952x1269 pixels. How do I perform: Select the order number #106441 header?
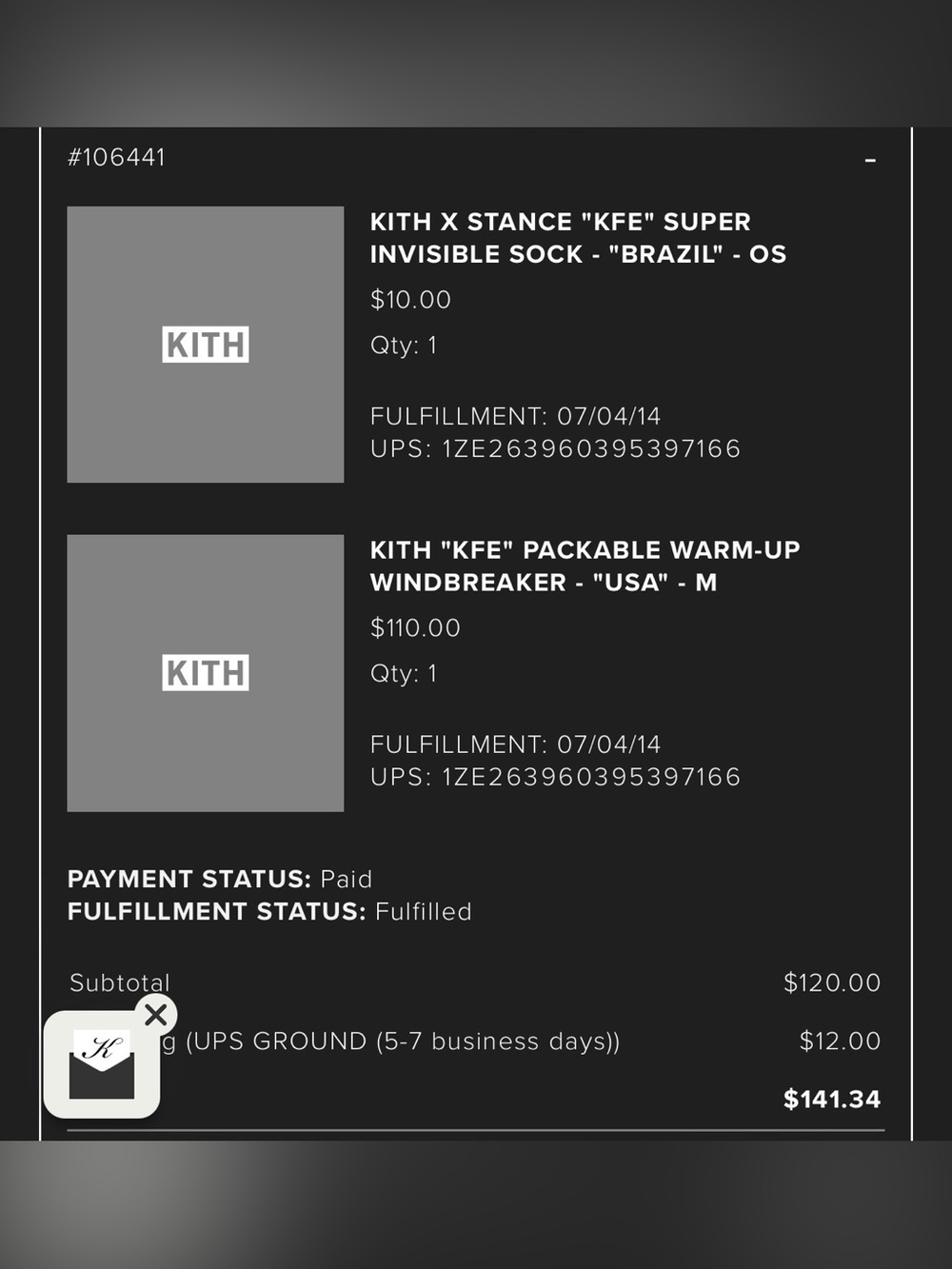point(116,157)
